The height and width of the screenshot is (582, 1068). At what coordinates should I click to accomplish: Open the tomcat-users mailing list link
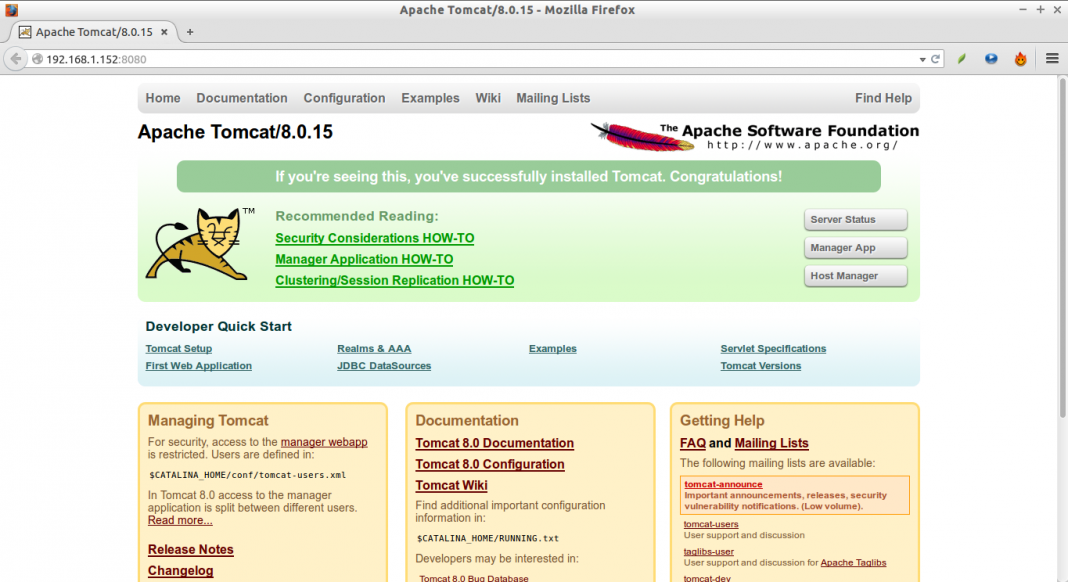[711, 524]
